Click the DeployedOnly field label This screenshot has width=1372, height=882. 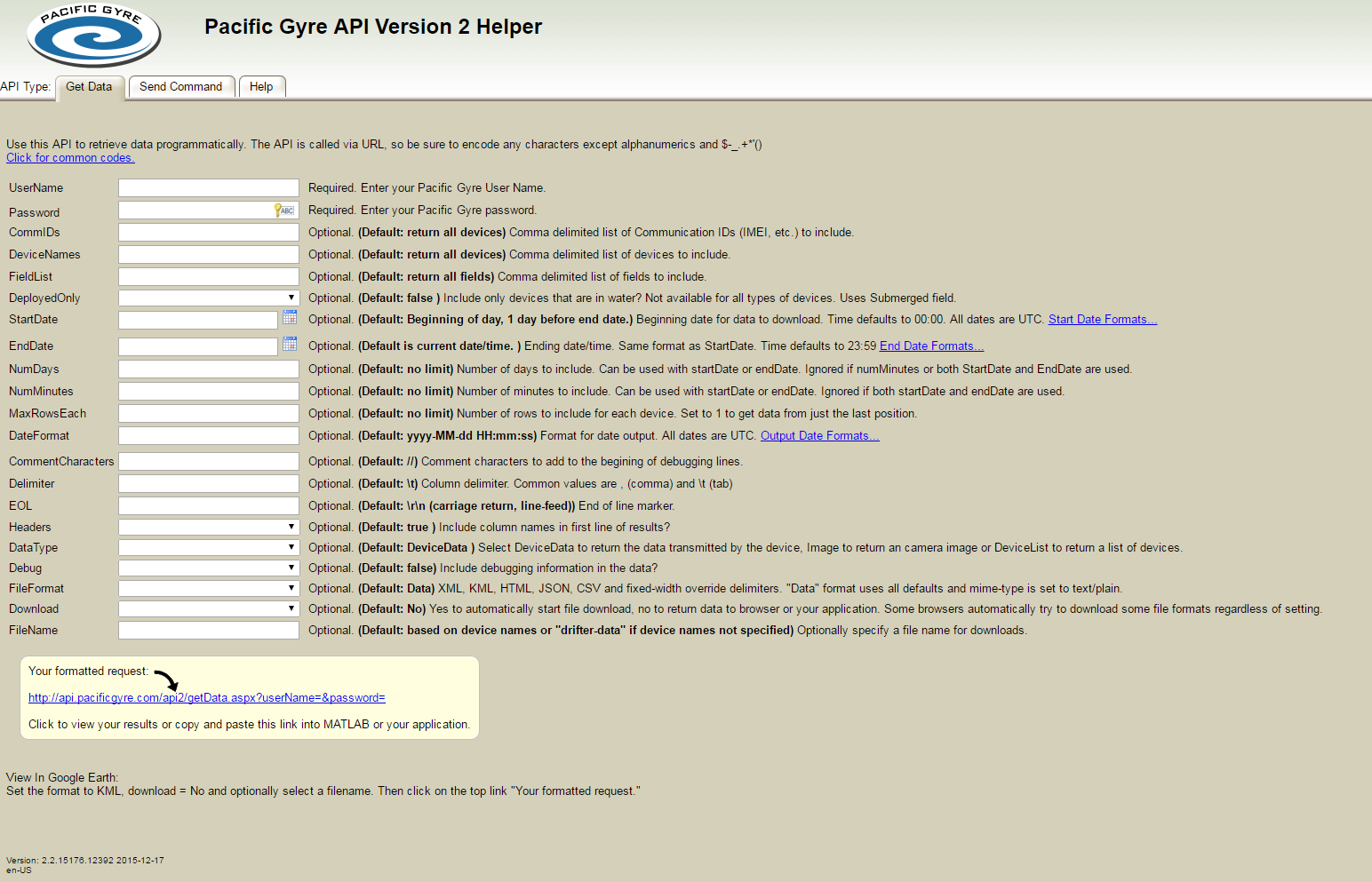point(44,298)
